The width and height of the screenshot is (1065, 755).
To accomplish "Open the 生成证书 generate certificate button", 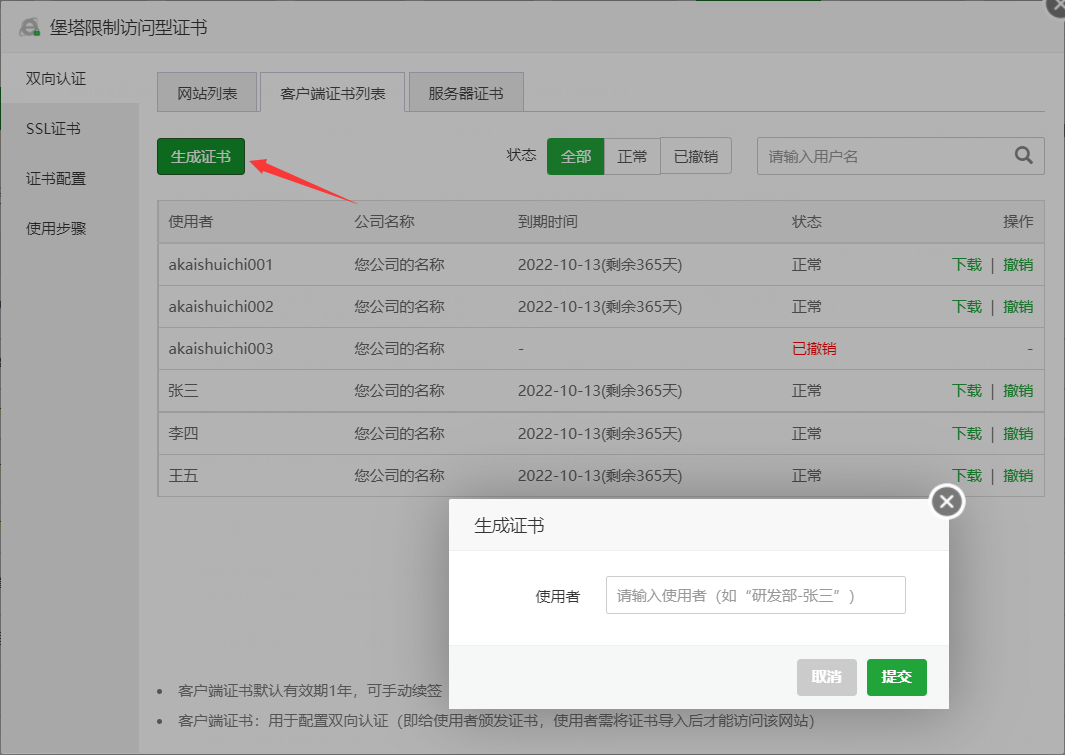I will tap(200, 156).
